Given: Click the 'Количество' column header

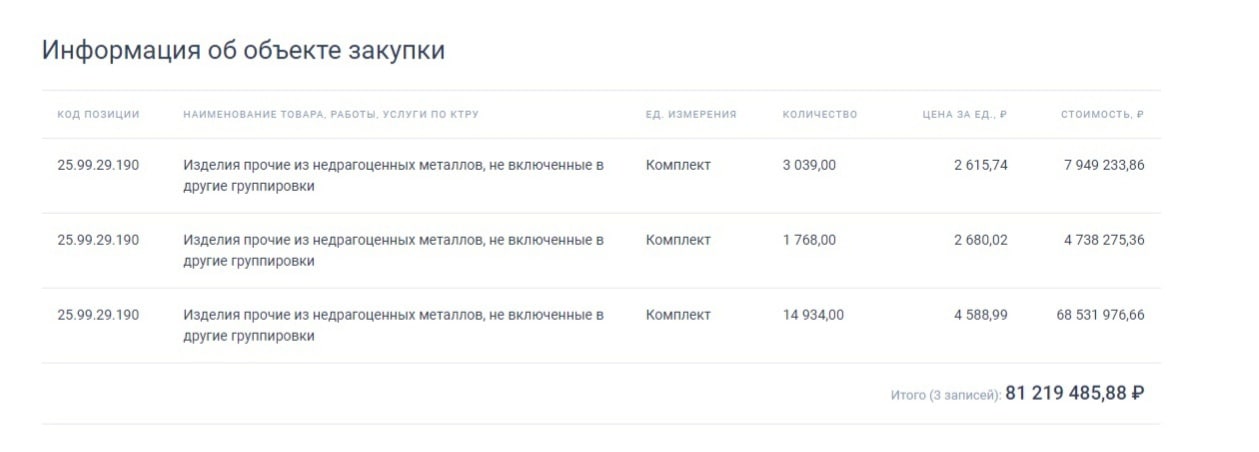Looking at the screenshot, I should click(x=820, y=114).
